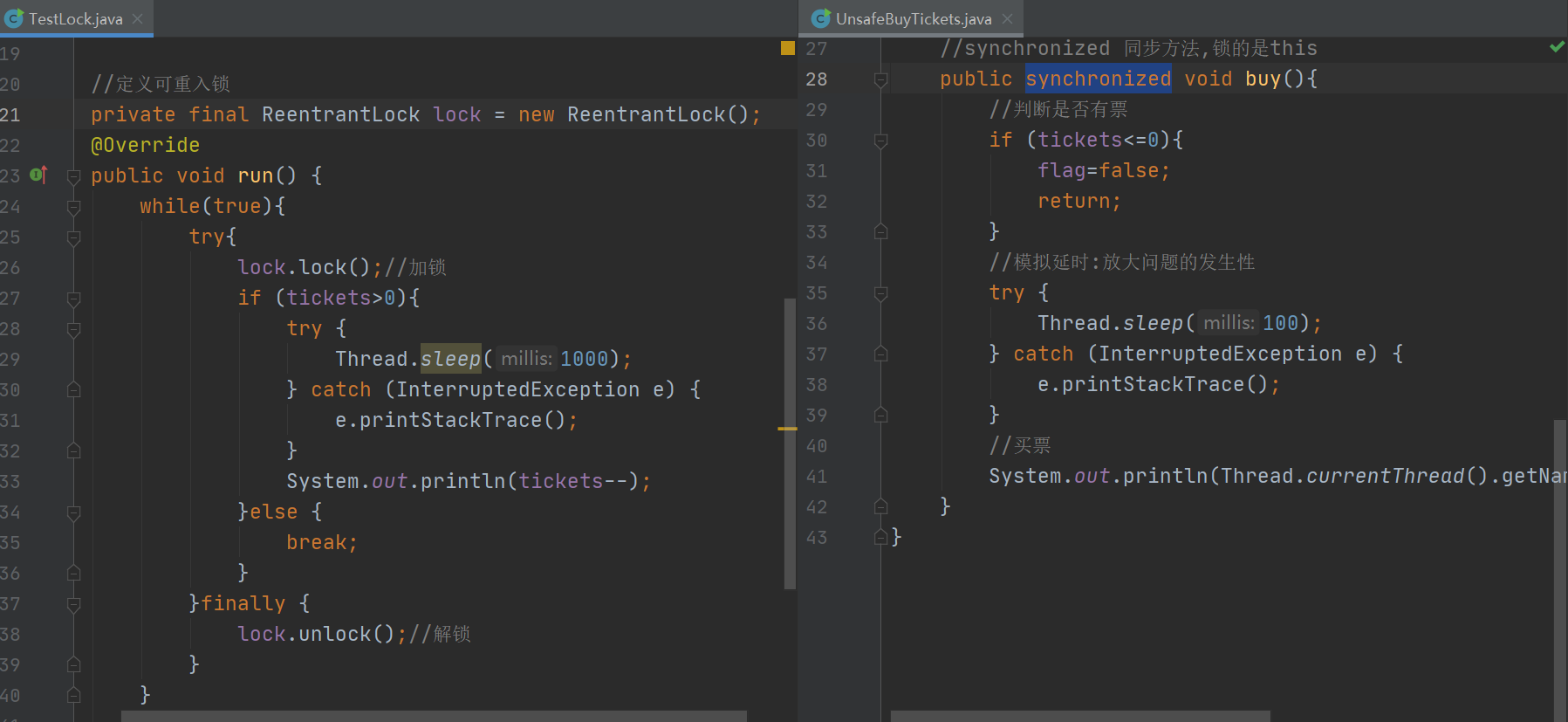Collapse the if (tickets<=0) fold marker
This screenshot has height=722, width=1568.
click(881, 141)
